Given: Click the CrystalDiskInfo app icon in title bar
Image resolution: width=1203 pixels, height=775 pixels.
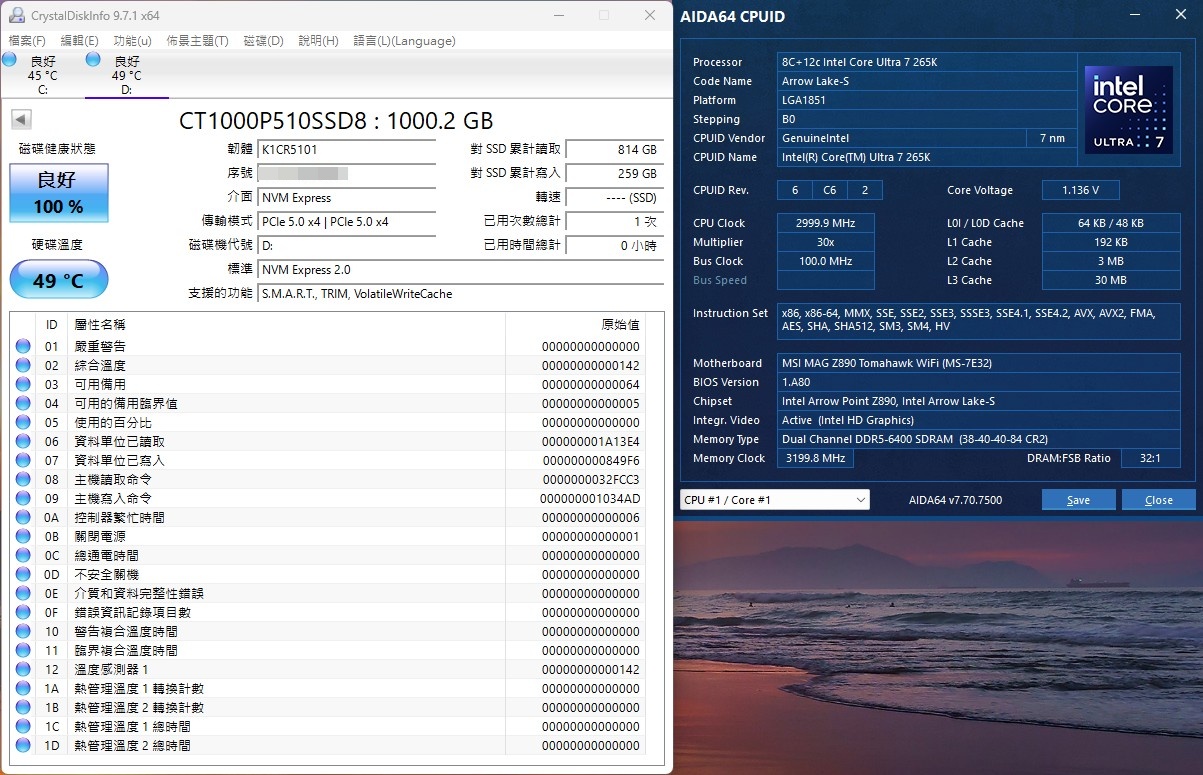Looking at the screenshot, I should coord(17,16).
